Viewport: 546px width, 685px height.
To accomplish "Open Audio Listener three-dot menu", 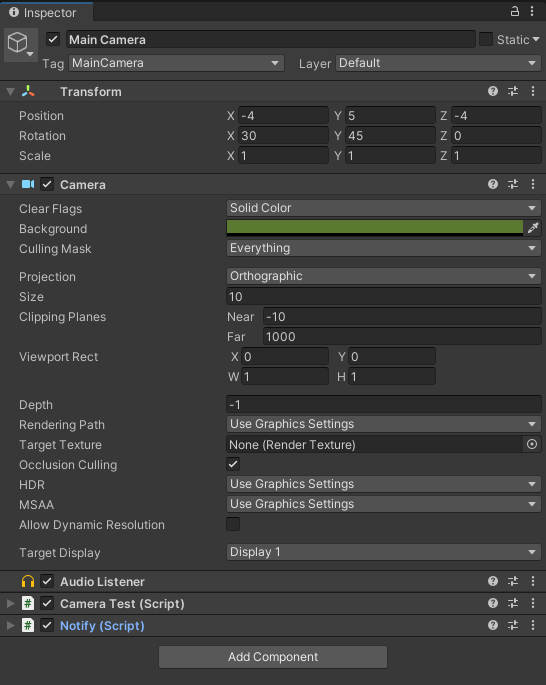I will point(533,581).
